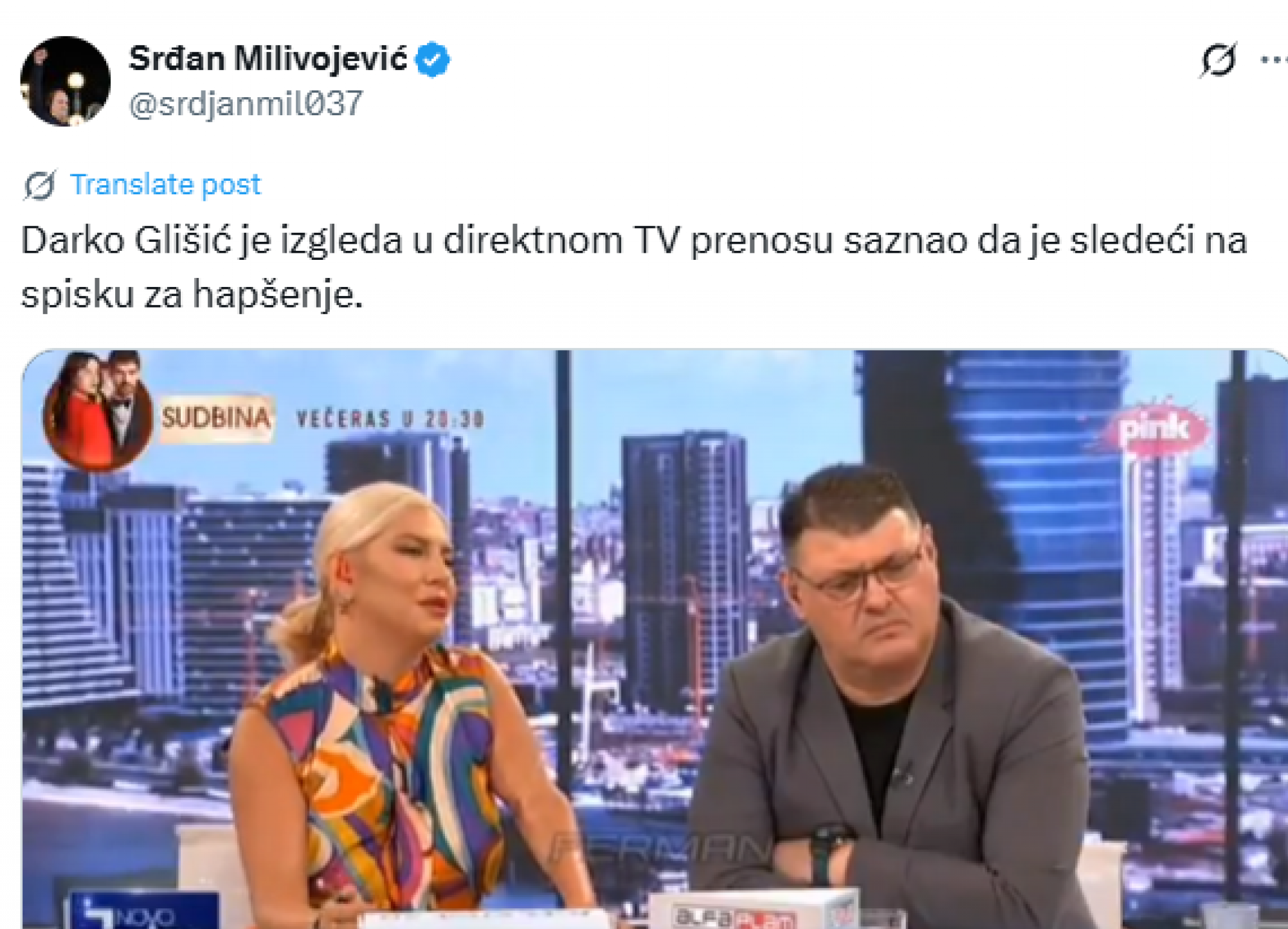Viewport: 1288px width, 929px height.
Task: Click the SUDBINA label in the video
Action: pyautogui.click(x=217, y=418)
